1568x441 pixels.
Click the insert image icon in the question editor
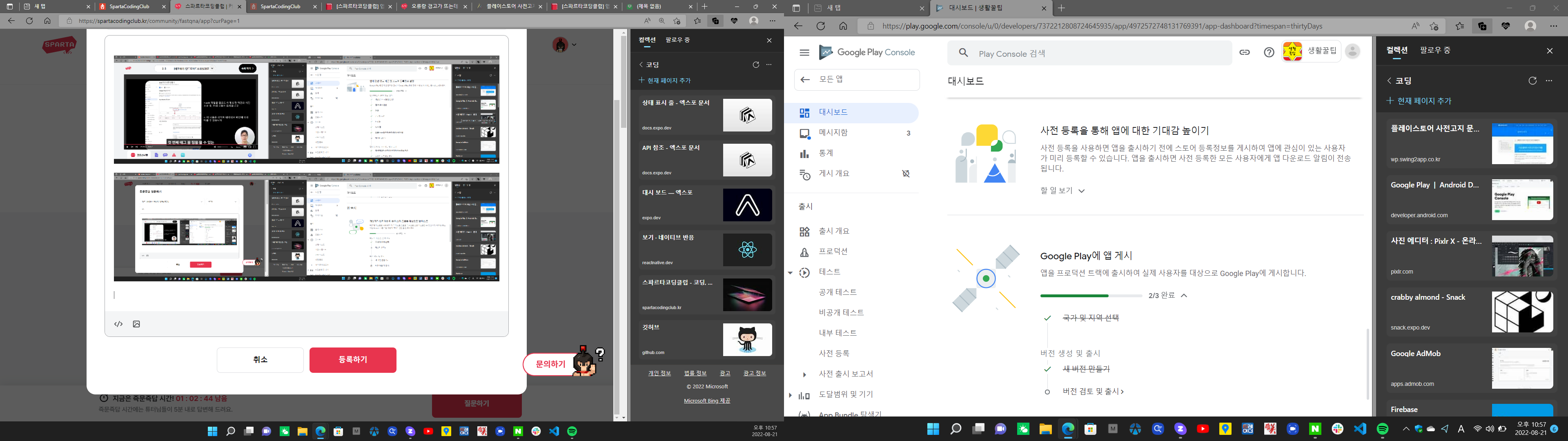click(136, 324)
